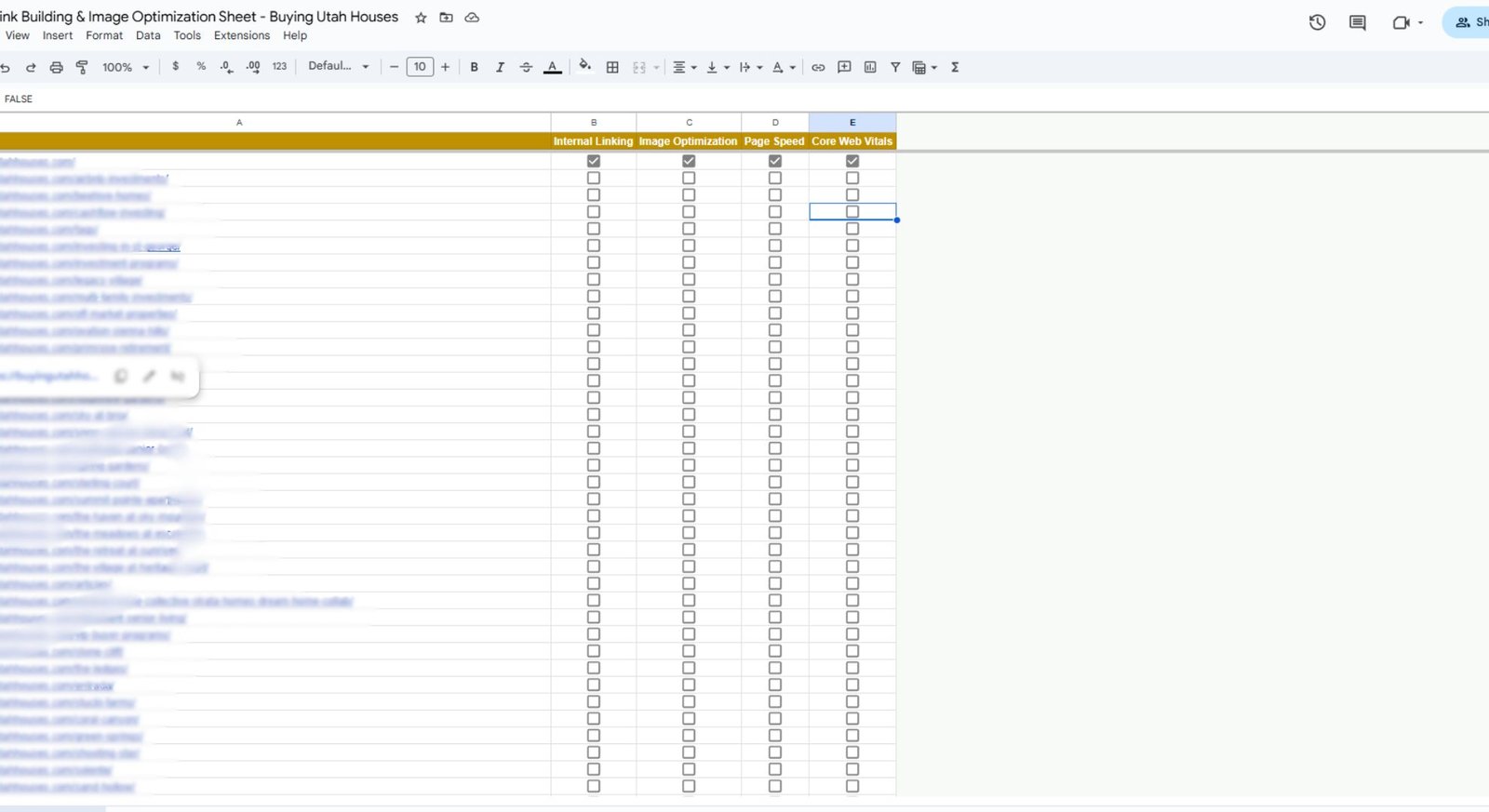This screenshot has width=1489, height=812.
Task: Expand the Default font family dropdown
Action: [x=339, y=66]
